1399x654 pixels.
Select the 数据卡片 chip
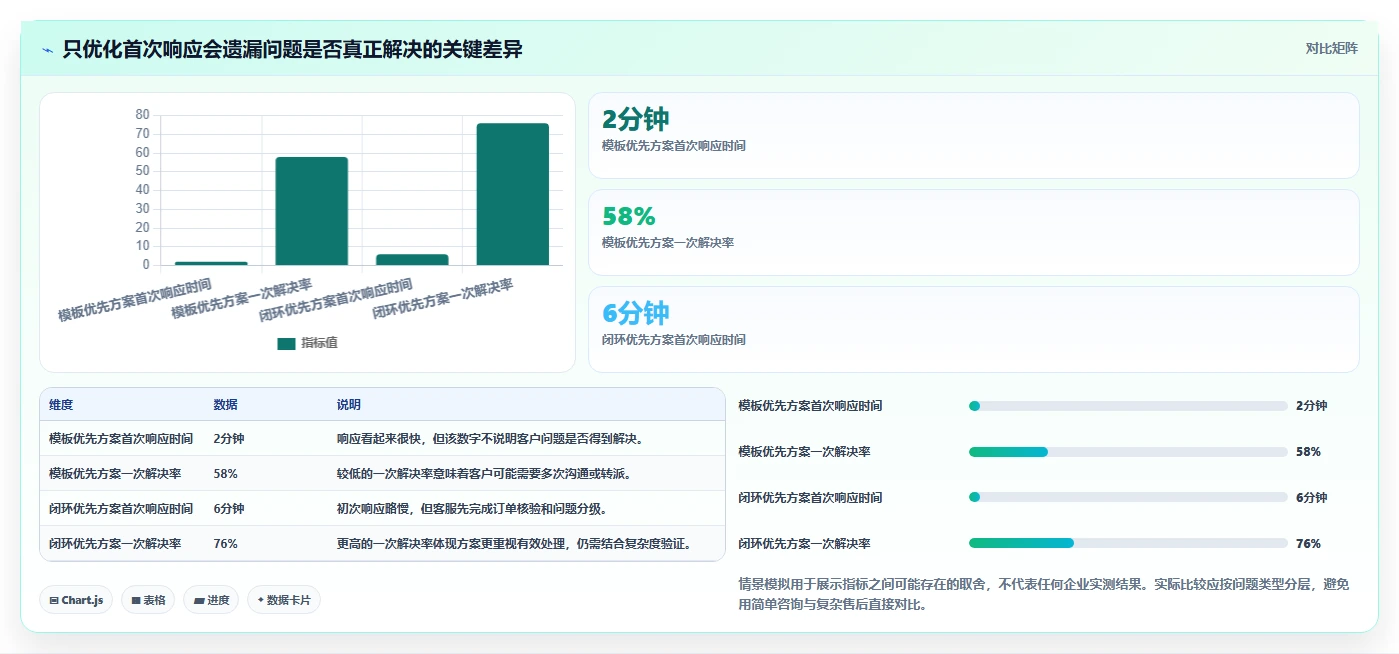point(284,600)
